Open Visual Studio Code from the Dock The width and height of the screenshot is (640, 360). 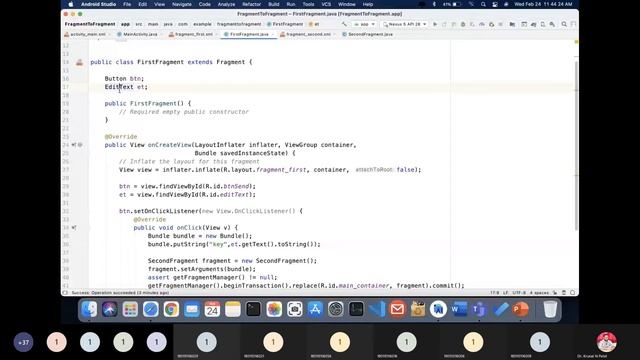click(x=377, y=309)
